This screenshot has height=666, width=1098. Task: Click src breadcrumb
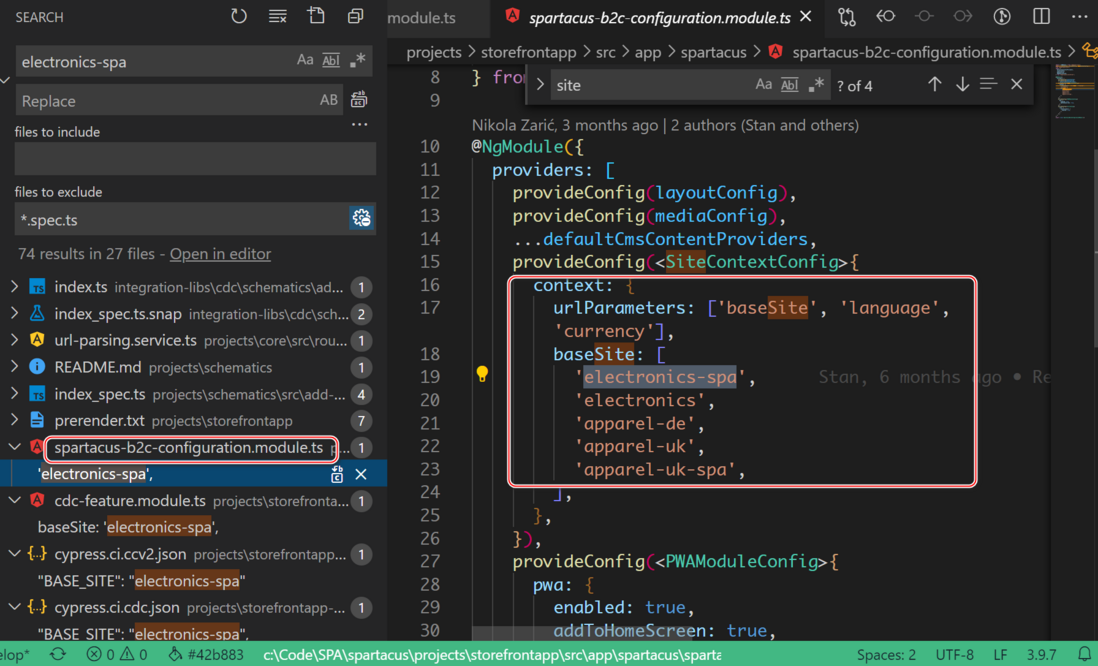pyautogui.click(x=606, y=53)
